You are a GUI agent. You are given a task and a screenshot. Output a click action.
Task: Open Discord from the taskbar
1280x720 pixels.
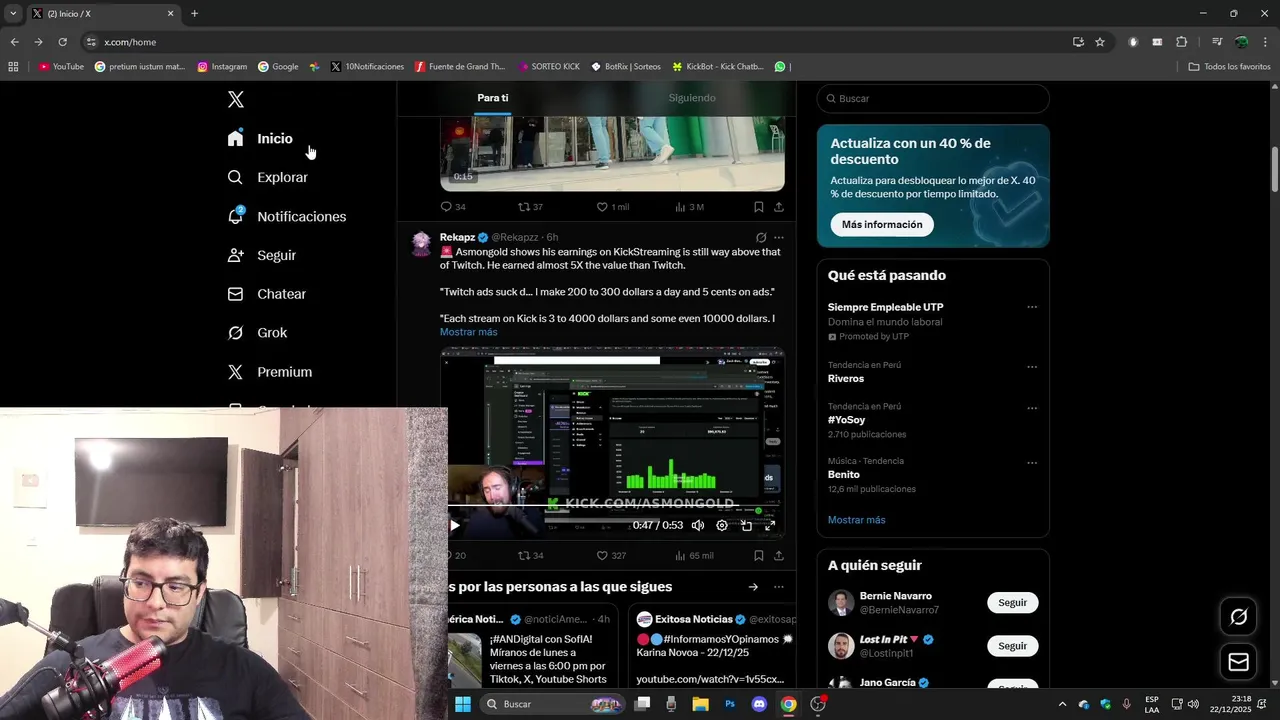pos(759,704)
